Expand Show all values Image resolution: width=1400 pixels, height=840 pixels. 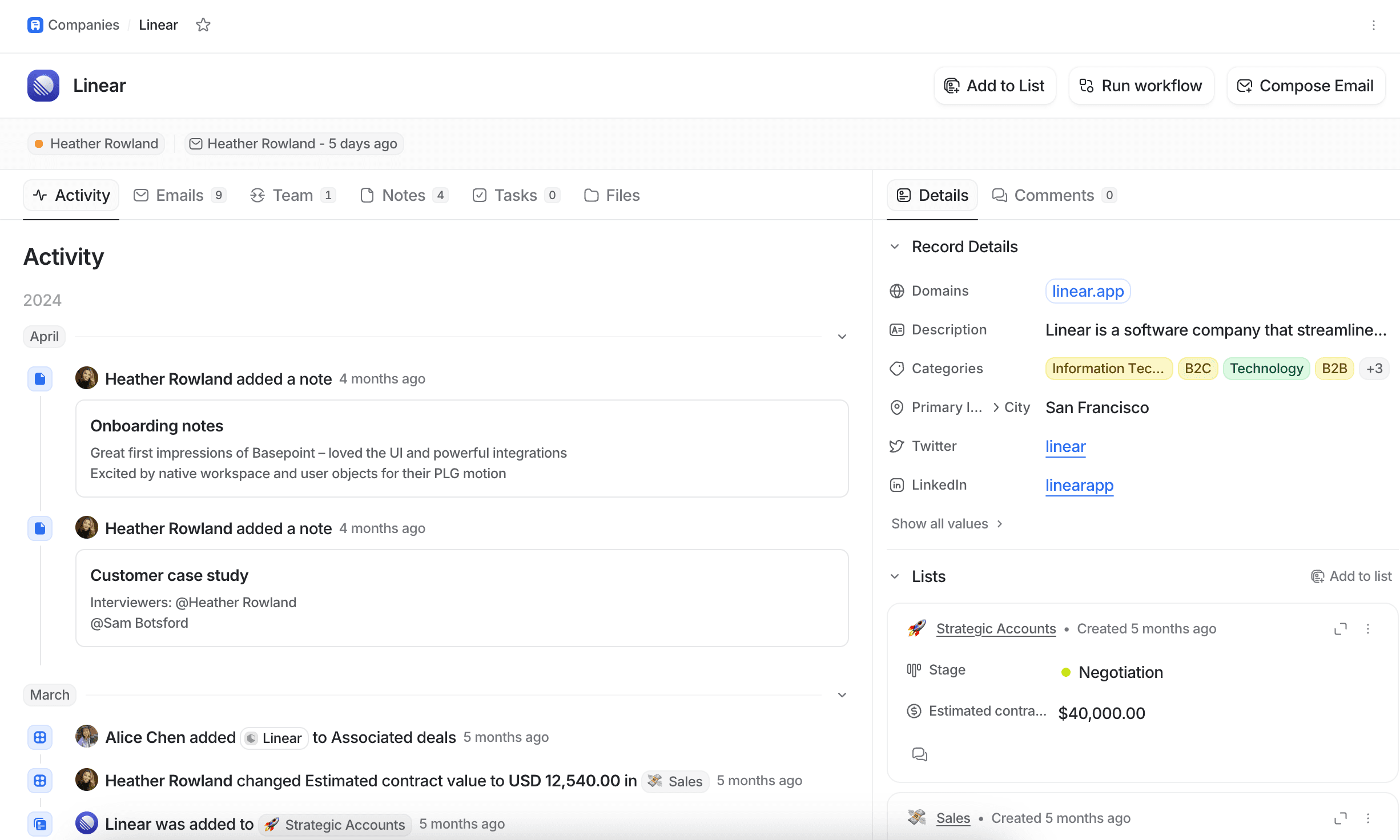(947, 524)
